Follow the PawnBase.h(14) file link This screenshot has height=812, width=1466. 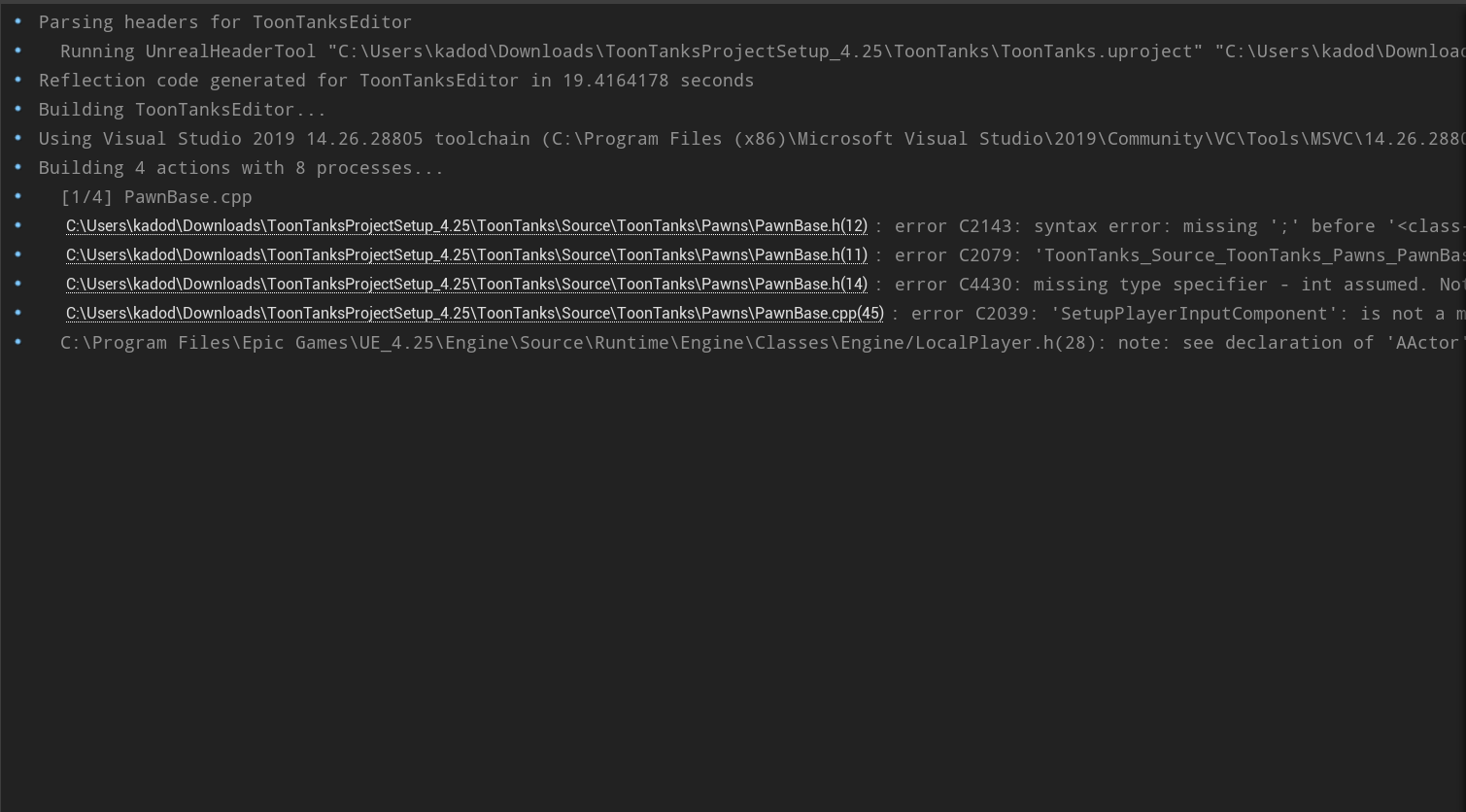coord(466,285)
